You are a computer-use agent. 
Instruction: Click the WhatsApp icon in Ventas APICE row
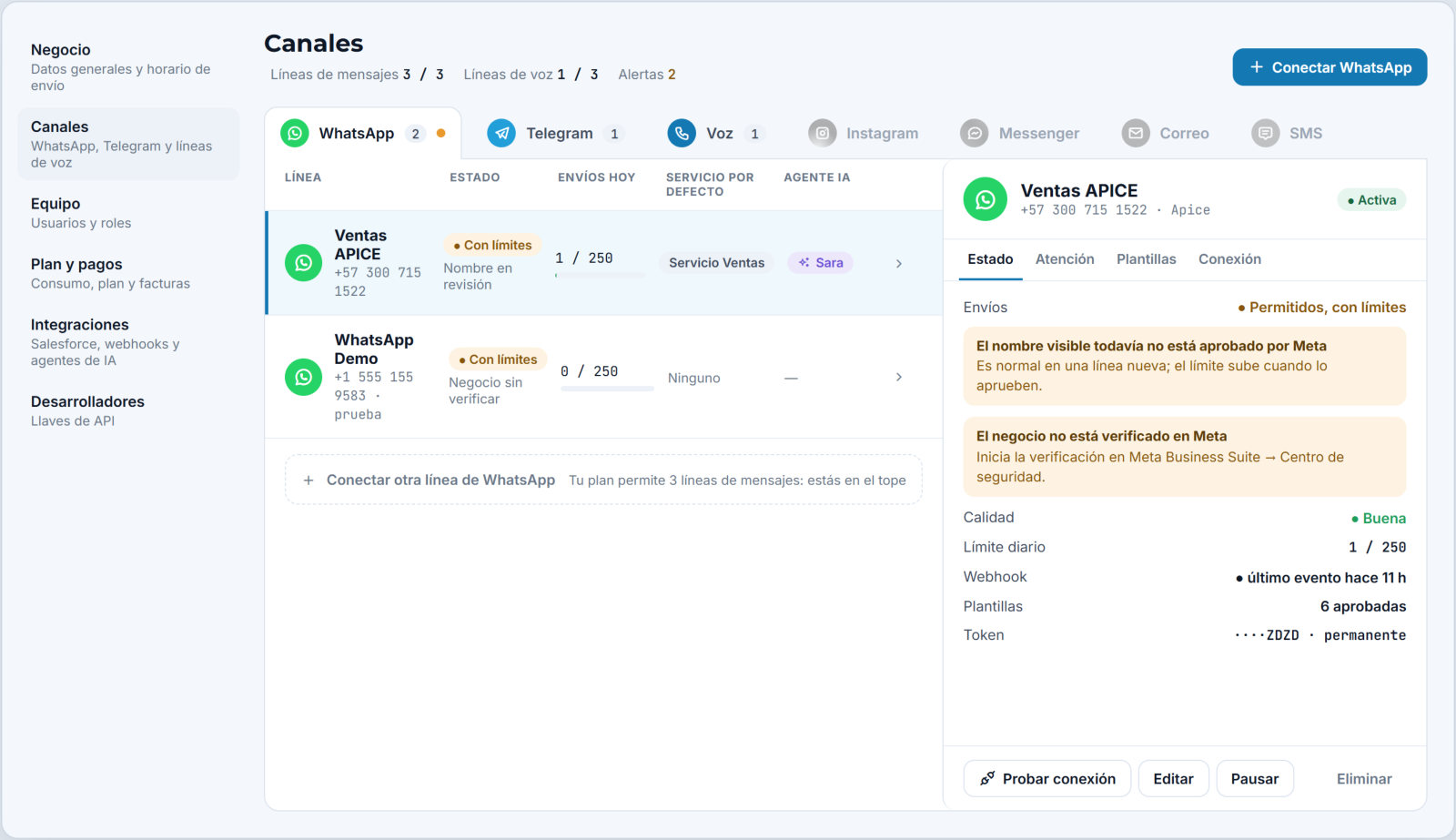tap(303, 263)
